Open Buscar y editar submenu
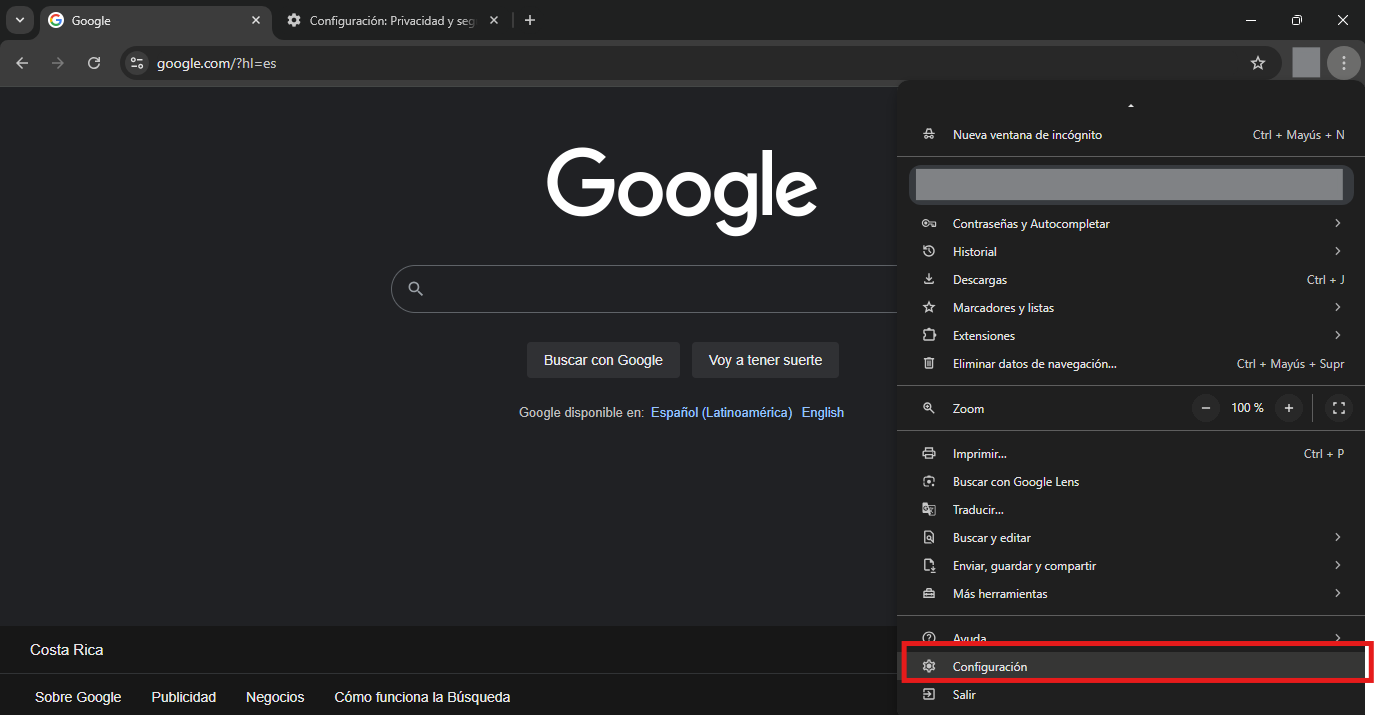Viewport: 1375px width, 715px height. pyautogui.click(x=1131, y=538)
